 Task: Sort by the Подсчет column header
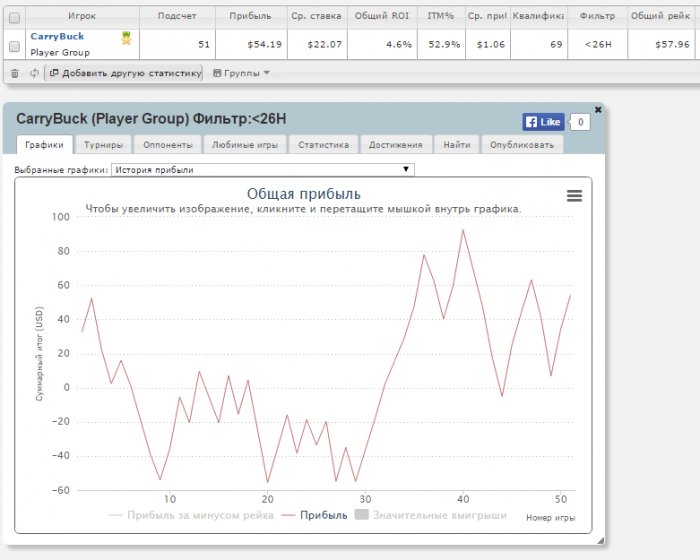coord(177,16)
